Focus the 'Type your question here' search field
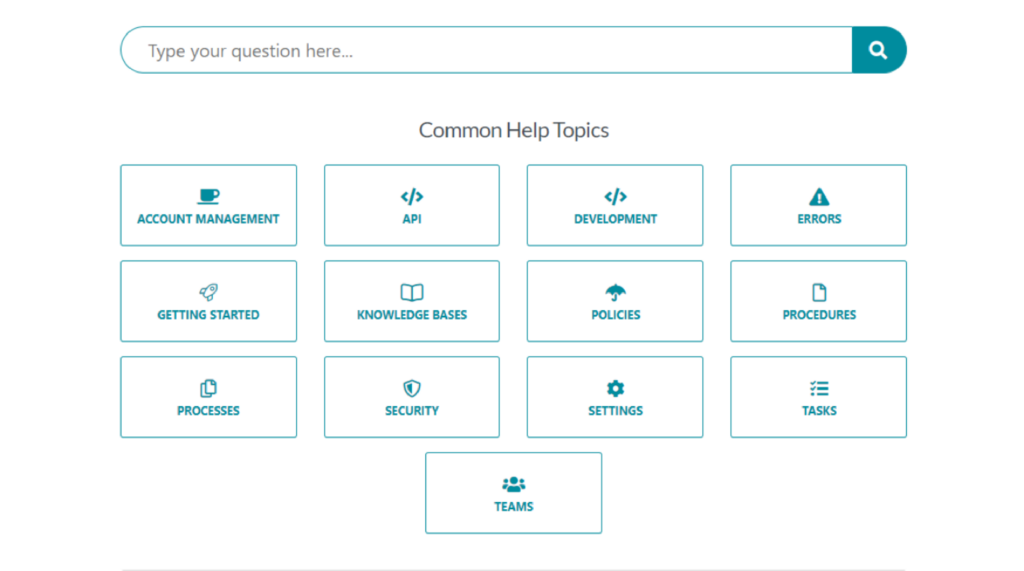The image size is (1024, 571). point(487,50)
